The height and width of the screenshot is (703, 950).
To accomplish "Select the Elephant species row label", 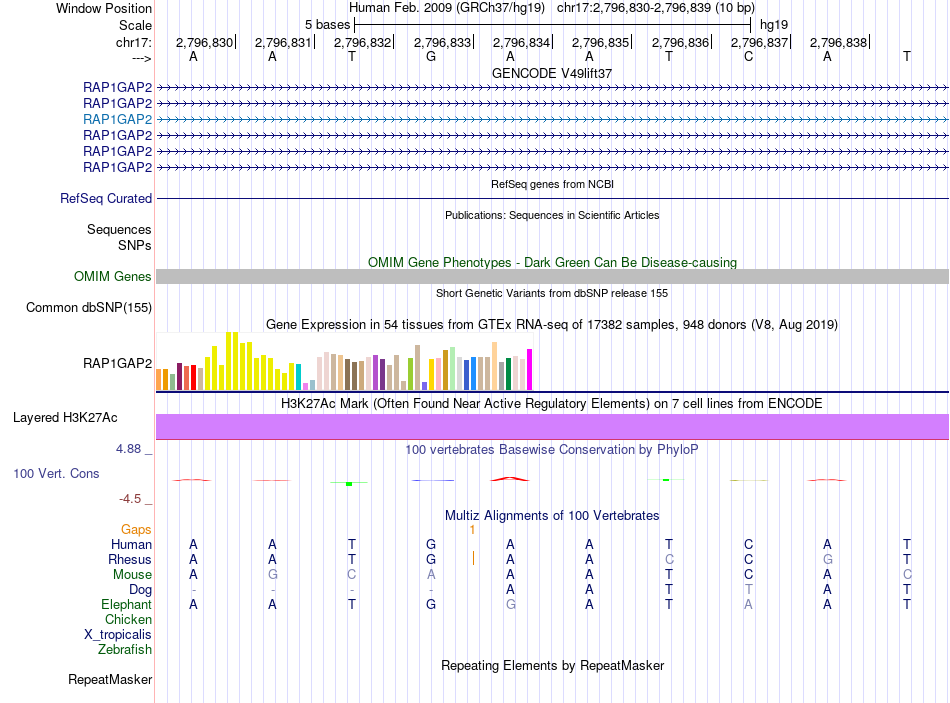I will (x=126, y=605).
